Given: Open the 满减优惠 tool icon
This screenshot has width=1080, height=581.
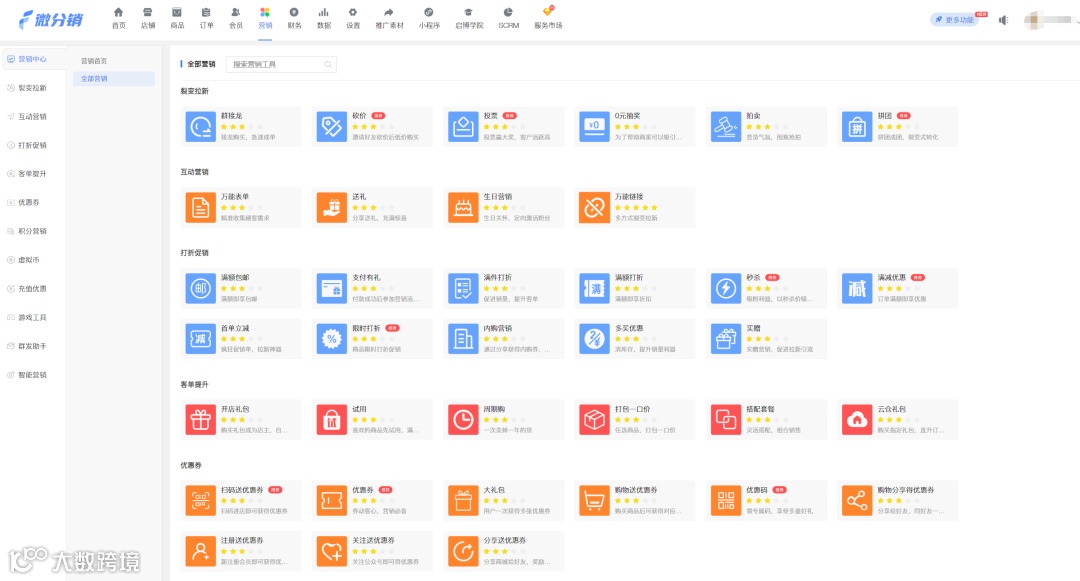Looking at the screenshot, I should [857, 288].
